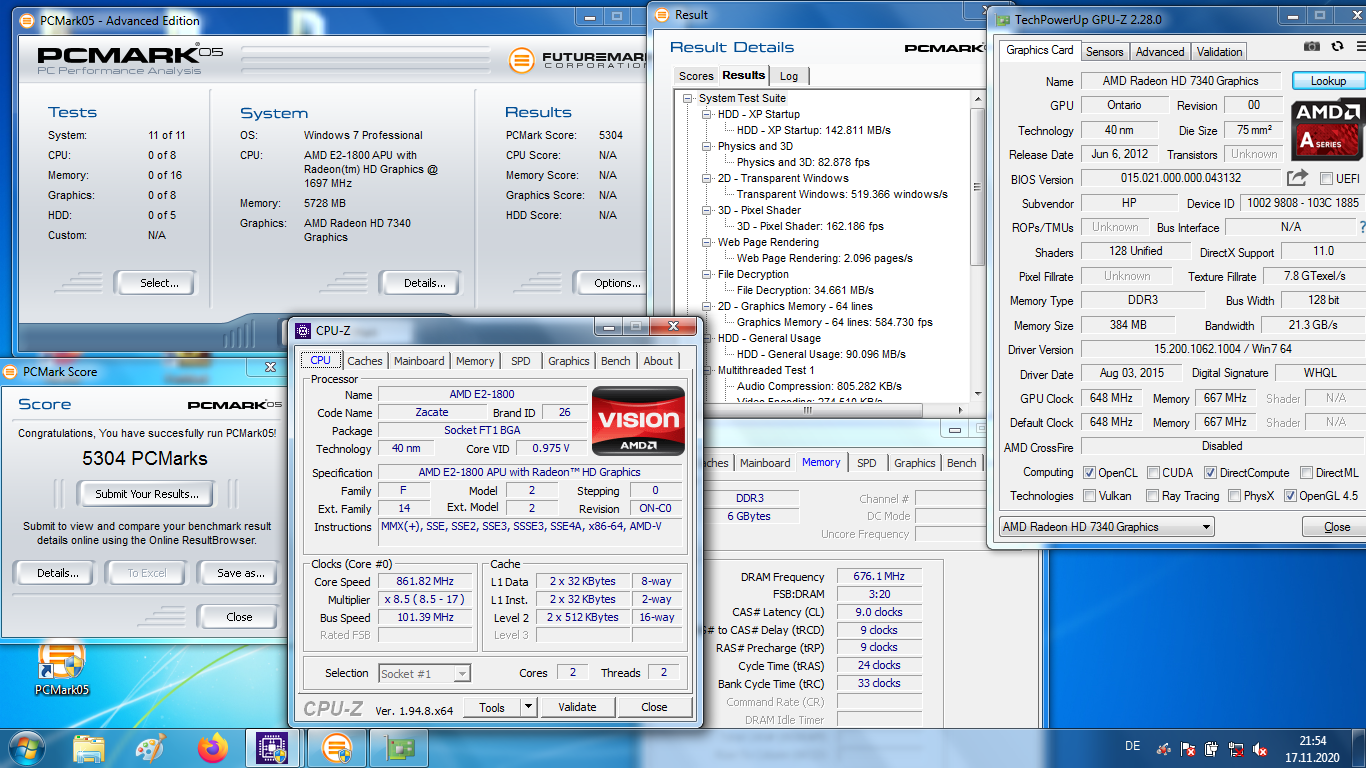Image resolution: width=1366 pixels, height=768 pixels.
Task: Open Windows Explorer from the taskbar
Action: pos(89,747)
